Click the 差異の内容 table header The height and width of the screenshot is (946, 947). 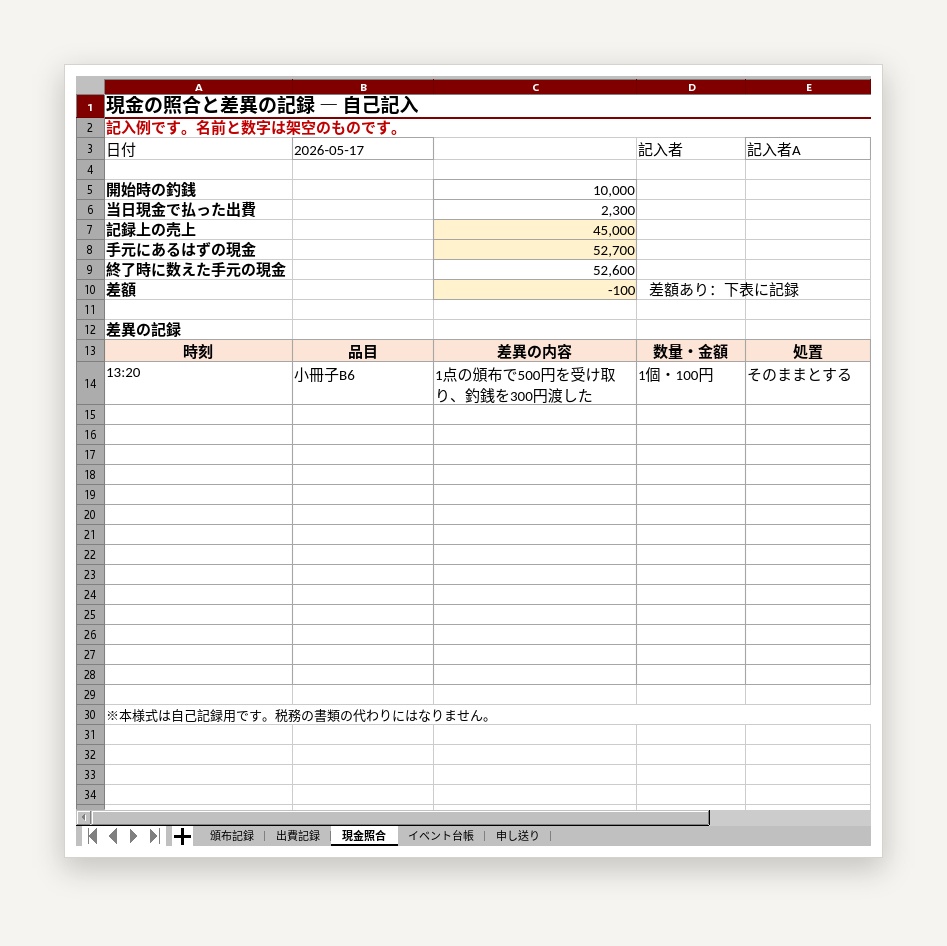[x=535, y=351]
